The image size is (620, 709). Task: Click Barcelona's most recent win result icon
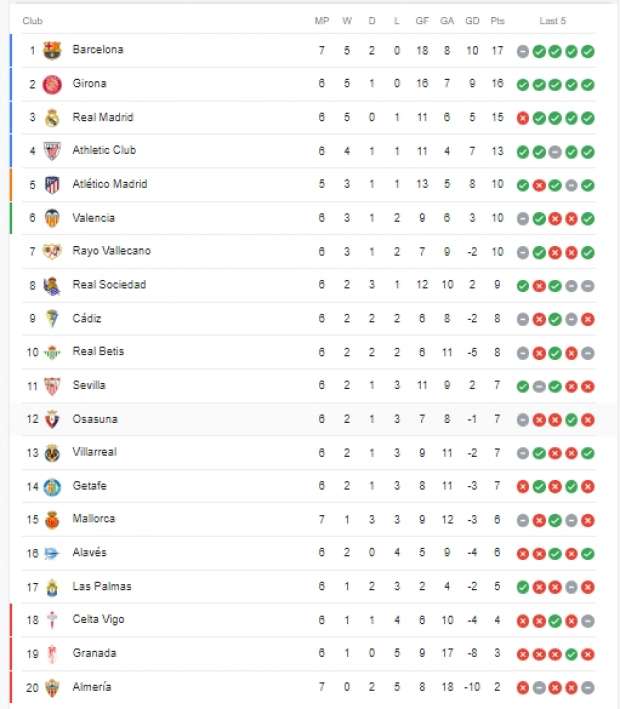[x=588, y=51]
